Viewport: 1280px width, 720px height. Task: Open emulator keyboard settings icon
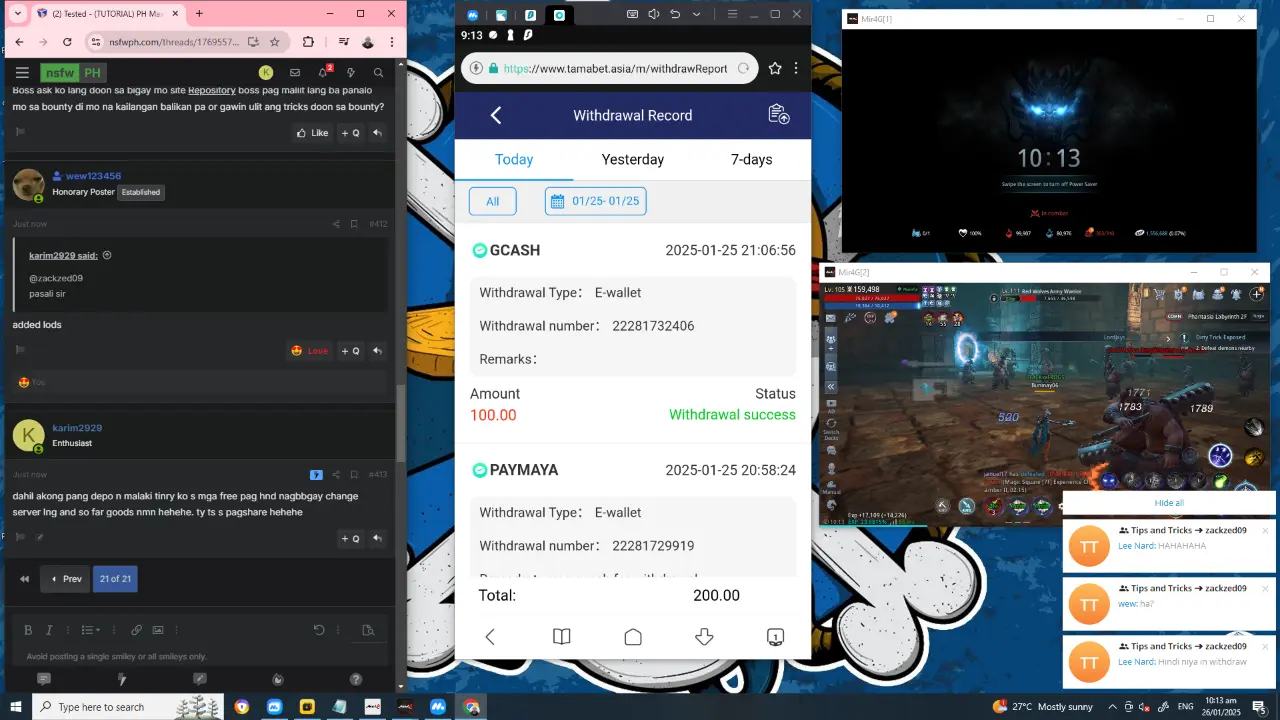pos(632,14)
